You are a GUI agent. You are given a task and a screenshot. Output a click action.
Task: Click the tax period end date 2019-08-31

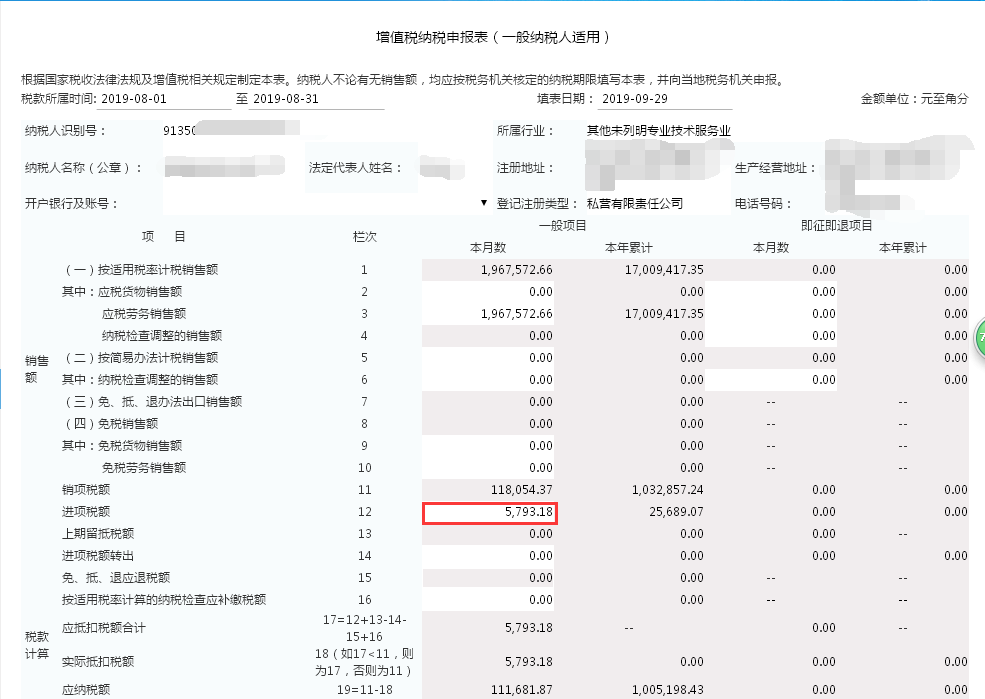coord(317,99)
